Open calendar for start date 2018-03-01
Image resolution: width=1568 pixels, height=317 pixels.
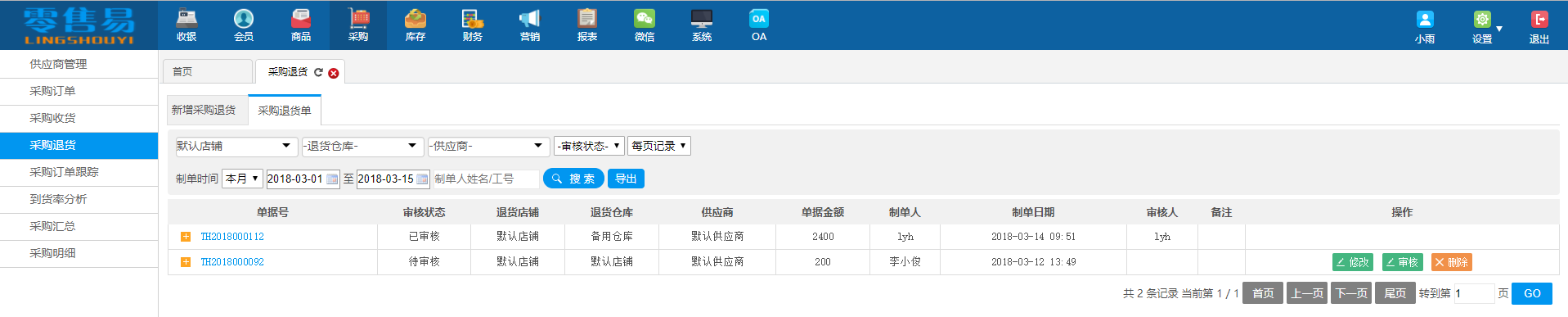[333, 179]
